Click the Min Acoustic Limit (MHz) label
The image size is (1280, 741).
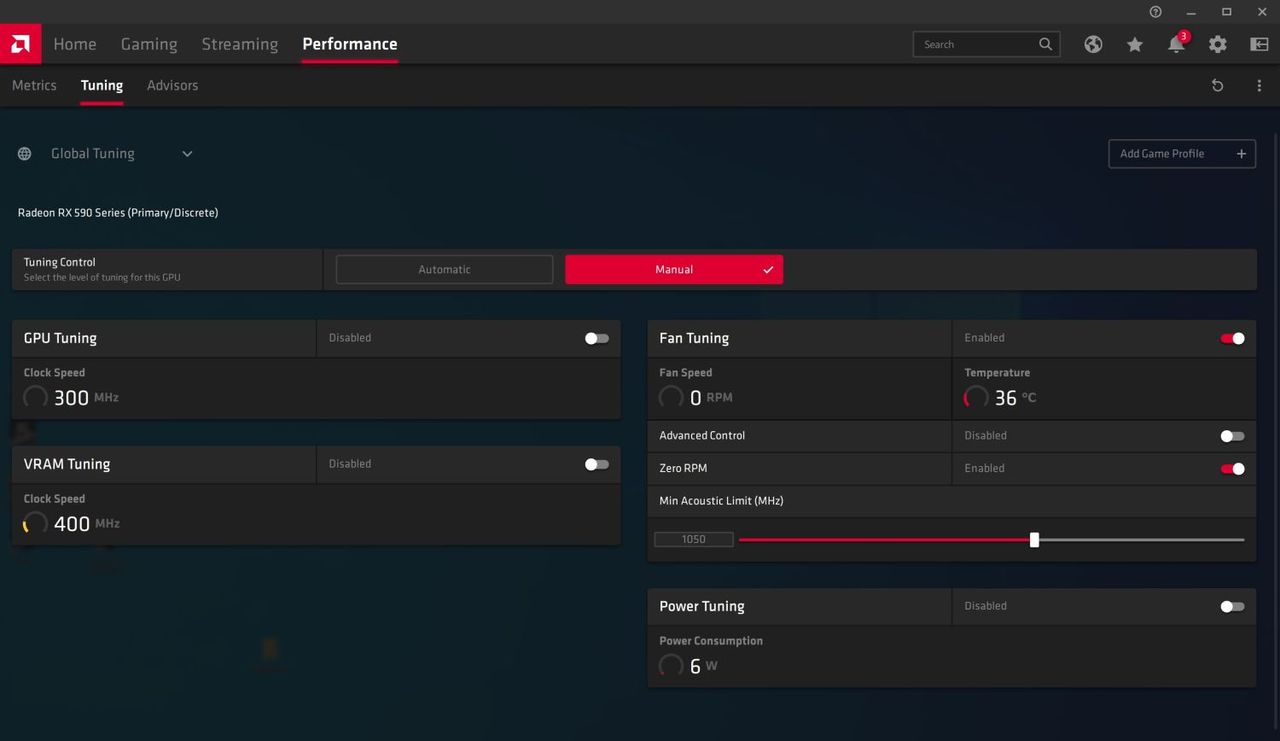tap(721, 501)
